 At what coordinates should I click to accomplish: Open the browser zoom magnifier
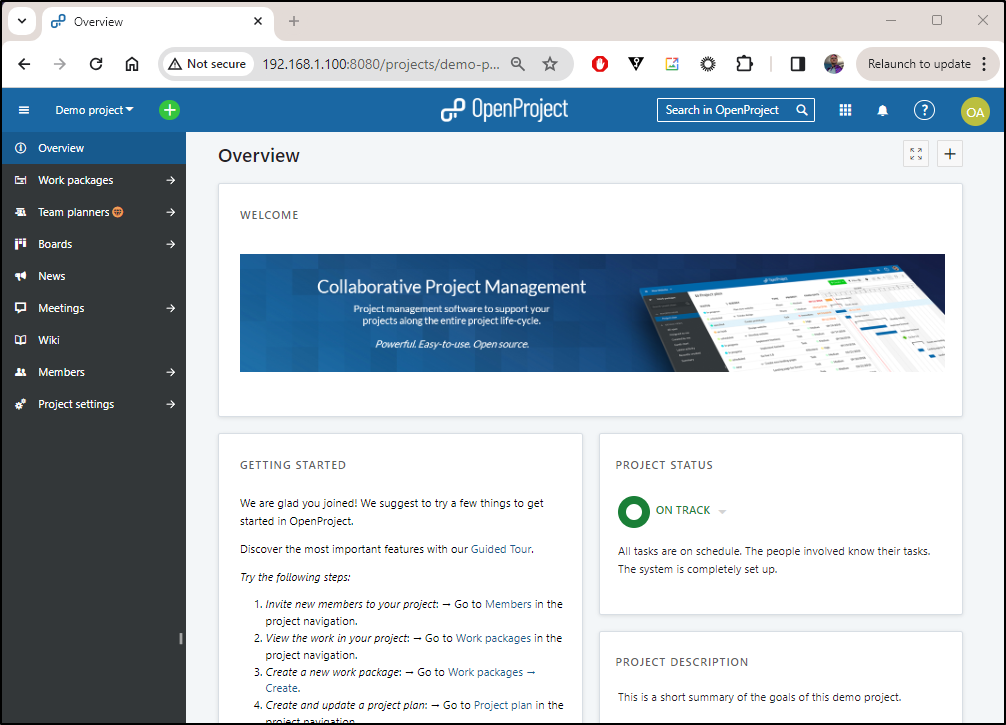(x=518, y=64)
